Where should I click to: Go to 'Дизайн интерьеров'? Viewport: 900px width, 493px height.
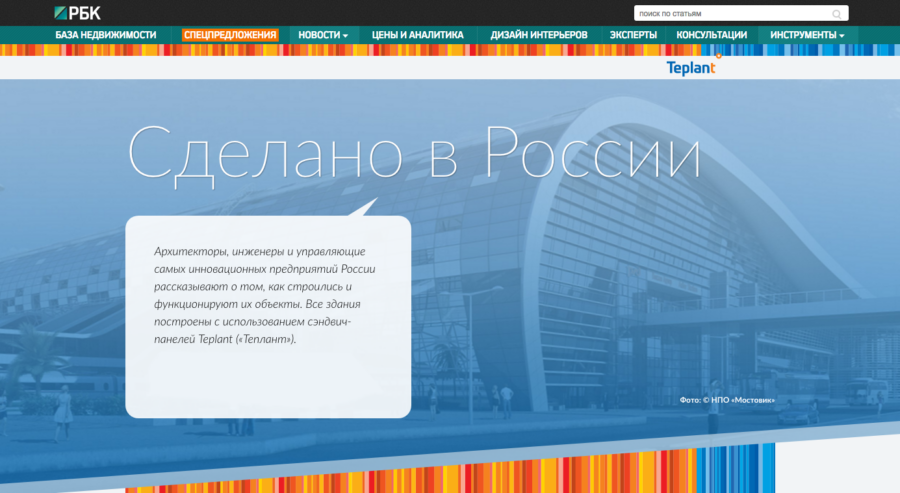pyautogui.click(x=539, y=35)
